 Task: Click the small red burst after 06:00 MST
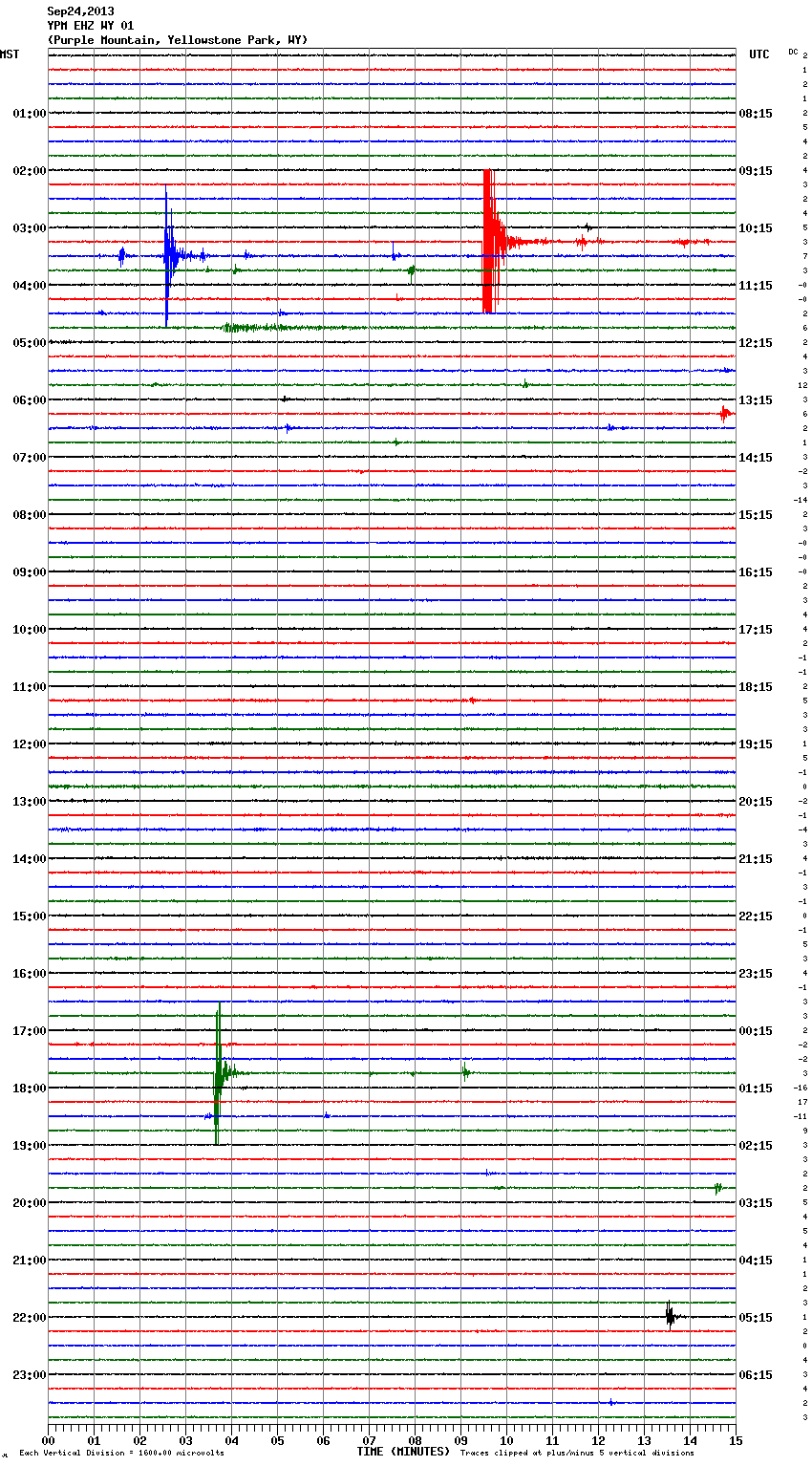click(x=726, y=414)
